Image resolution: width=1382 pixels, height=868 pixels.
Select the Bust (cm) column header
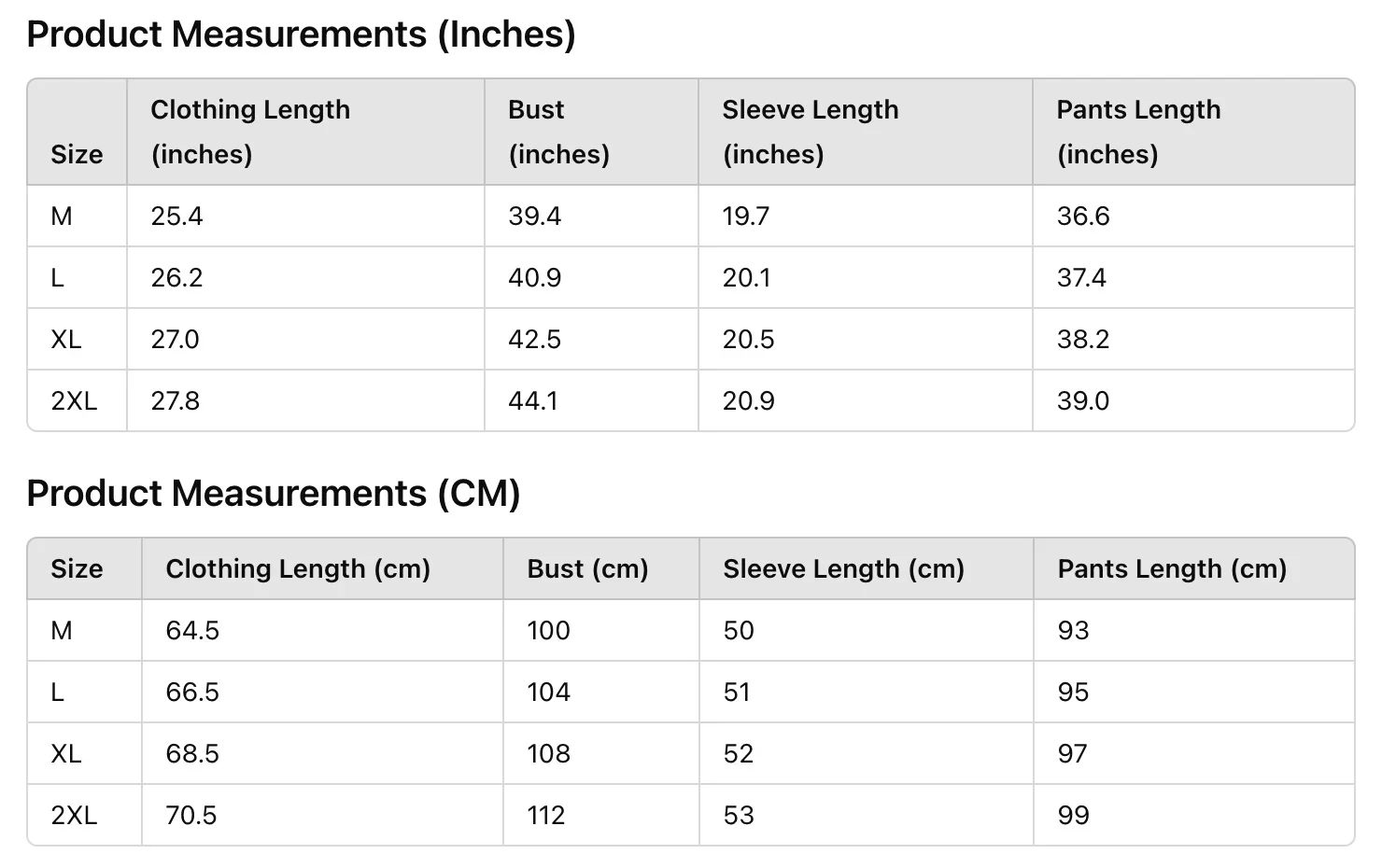tap(587, 568)
